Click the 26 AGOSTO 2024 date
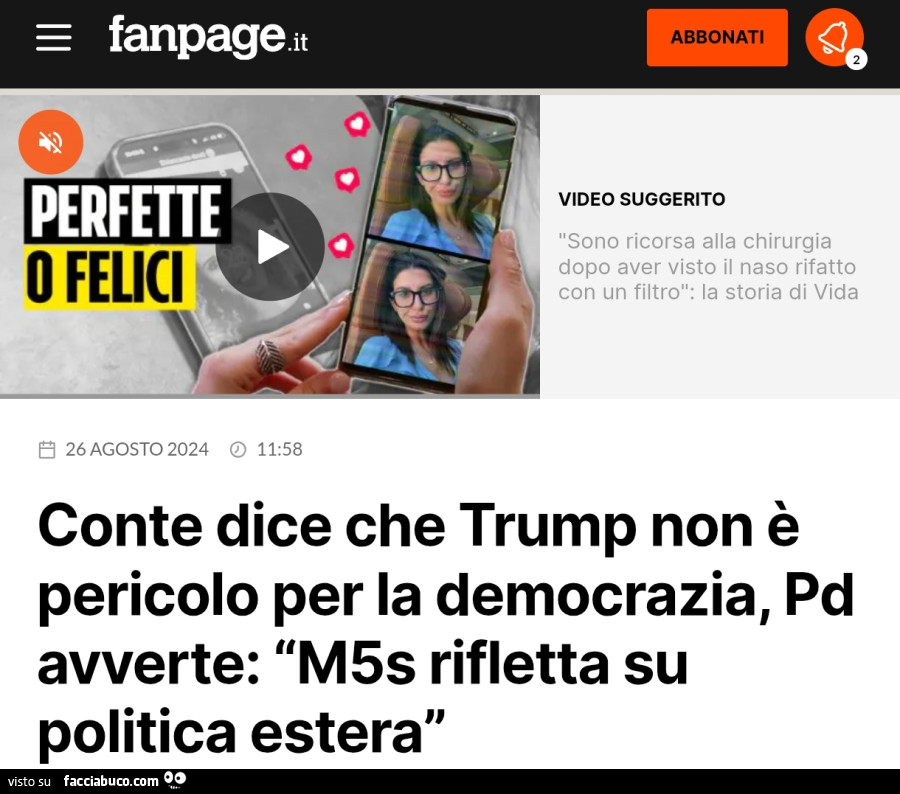Image resolution: width=900 pixels, height=794 pixels. pyautogui.click(x=137, y=450)
